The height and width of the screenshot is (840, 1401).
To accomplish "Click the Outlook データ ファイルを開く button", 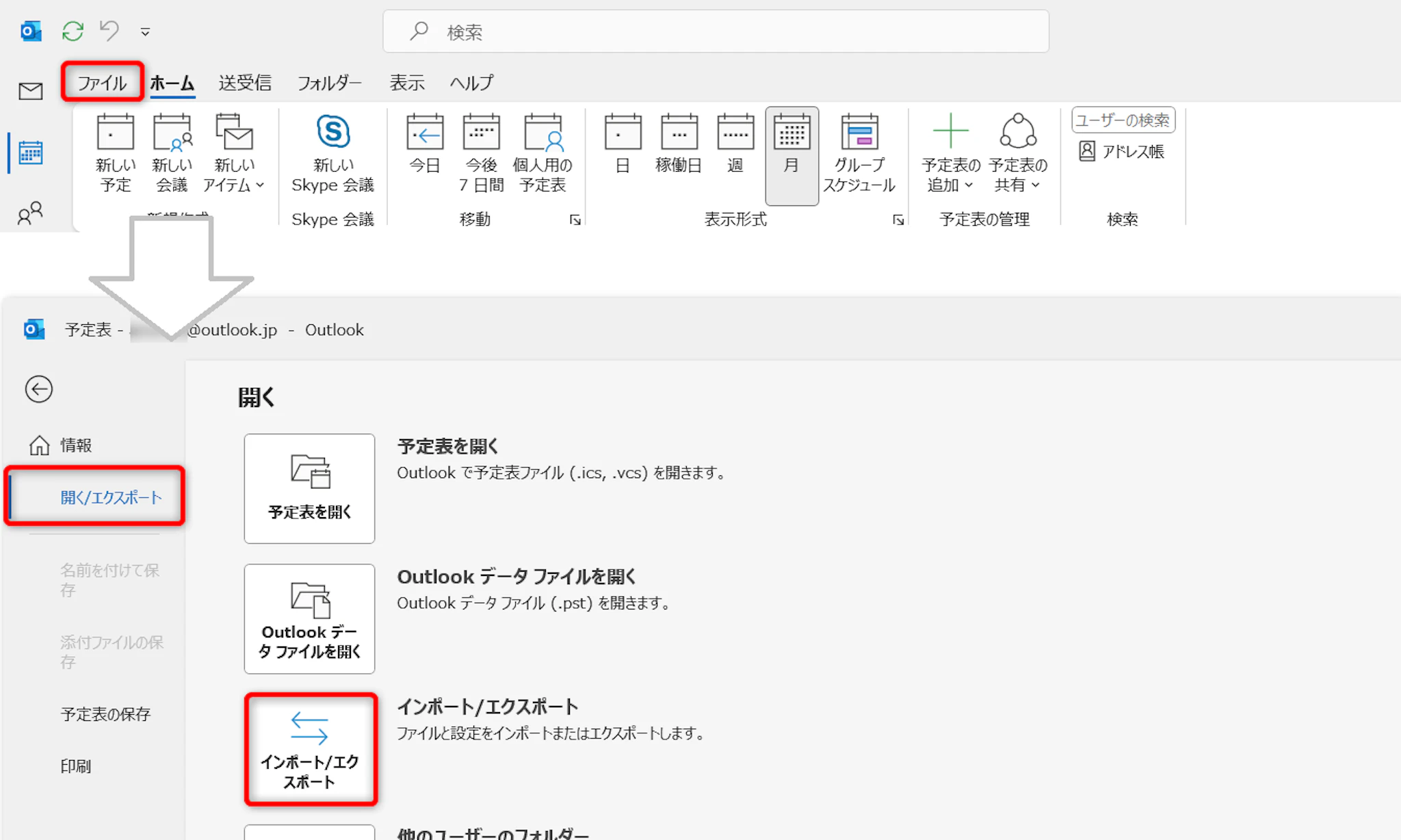I will 310,619.
